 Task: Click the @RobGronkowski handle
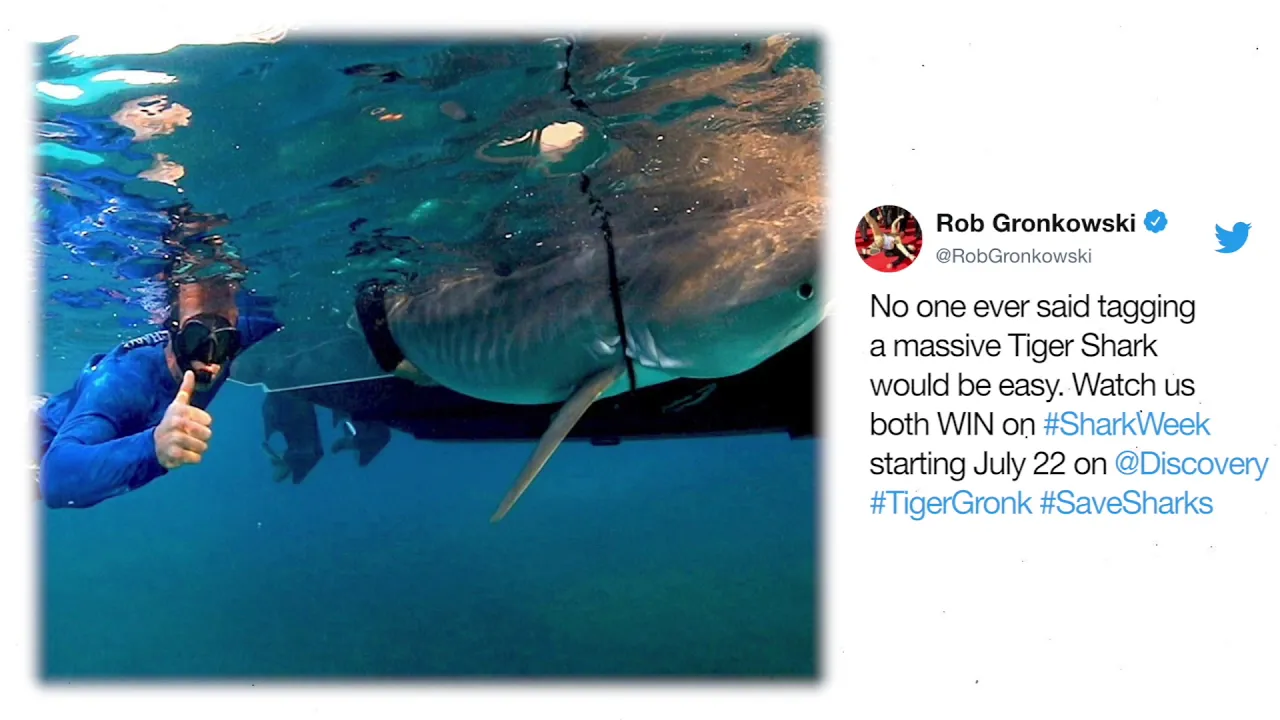(1013, 256)
